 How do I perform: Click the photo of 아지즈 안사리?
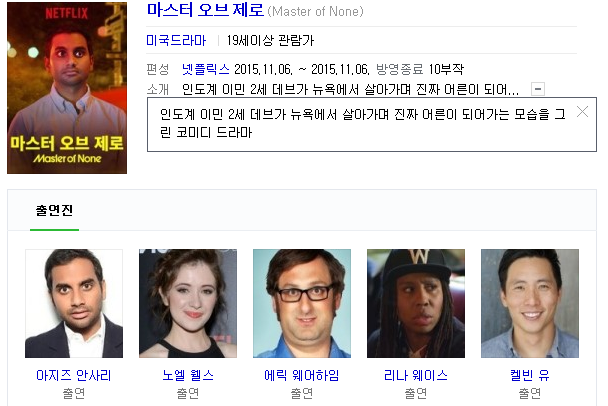(x=74, y=303)
